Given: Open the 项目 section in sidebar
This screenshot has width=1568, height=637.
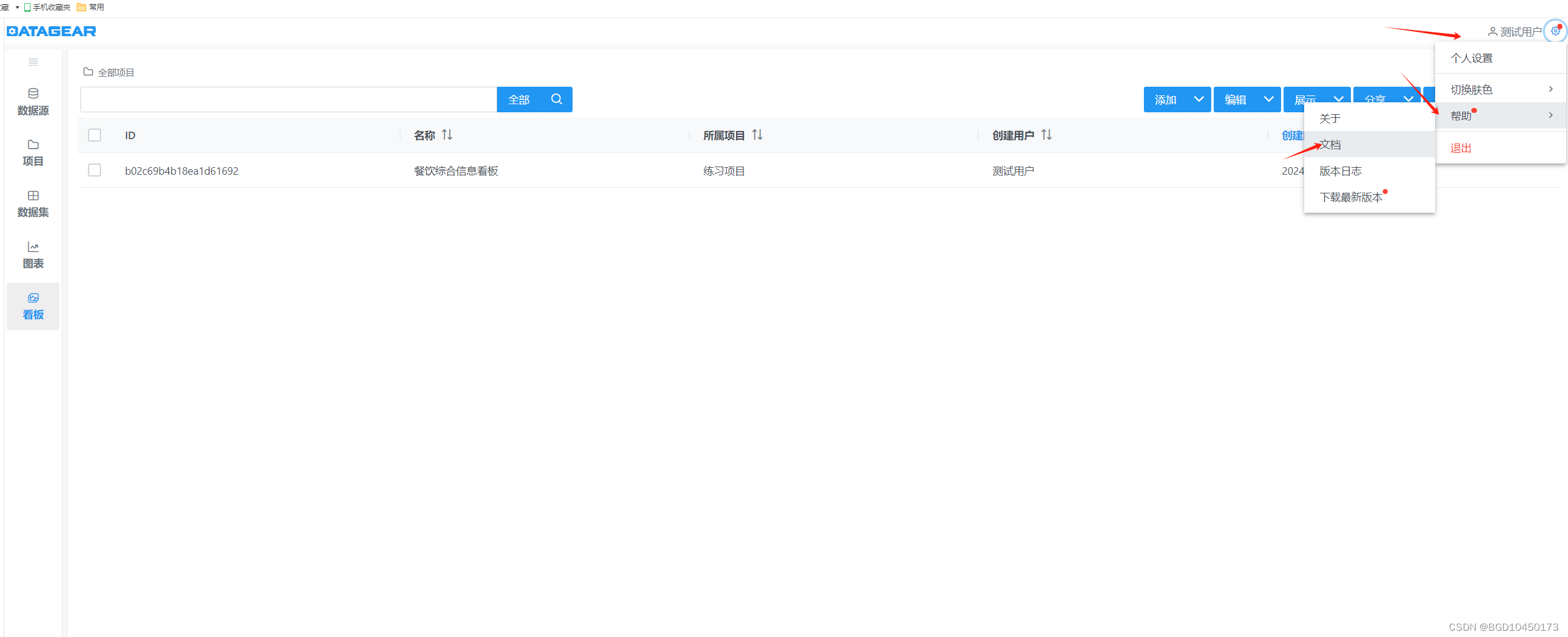Looking at the screenshot, I should pyautogui.click(x=32, y=152).
